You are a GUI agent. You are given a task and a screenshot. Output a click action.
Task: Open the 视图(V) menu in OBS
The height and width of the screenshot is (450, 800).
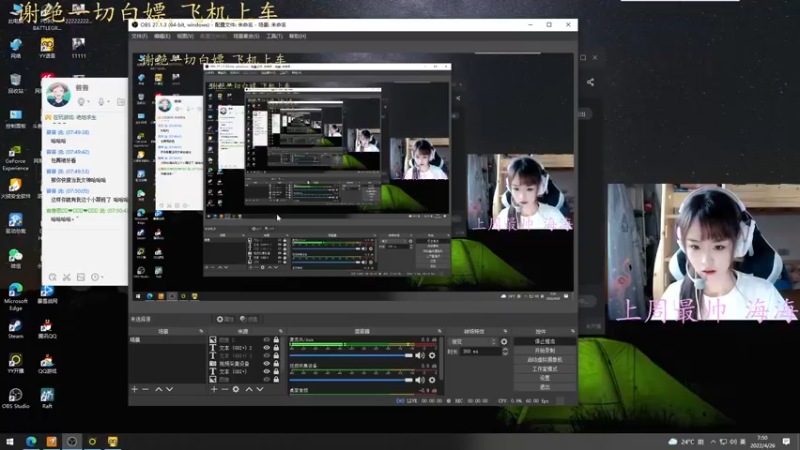tap(185, 36)
